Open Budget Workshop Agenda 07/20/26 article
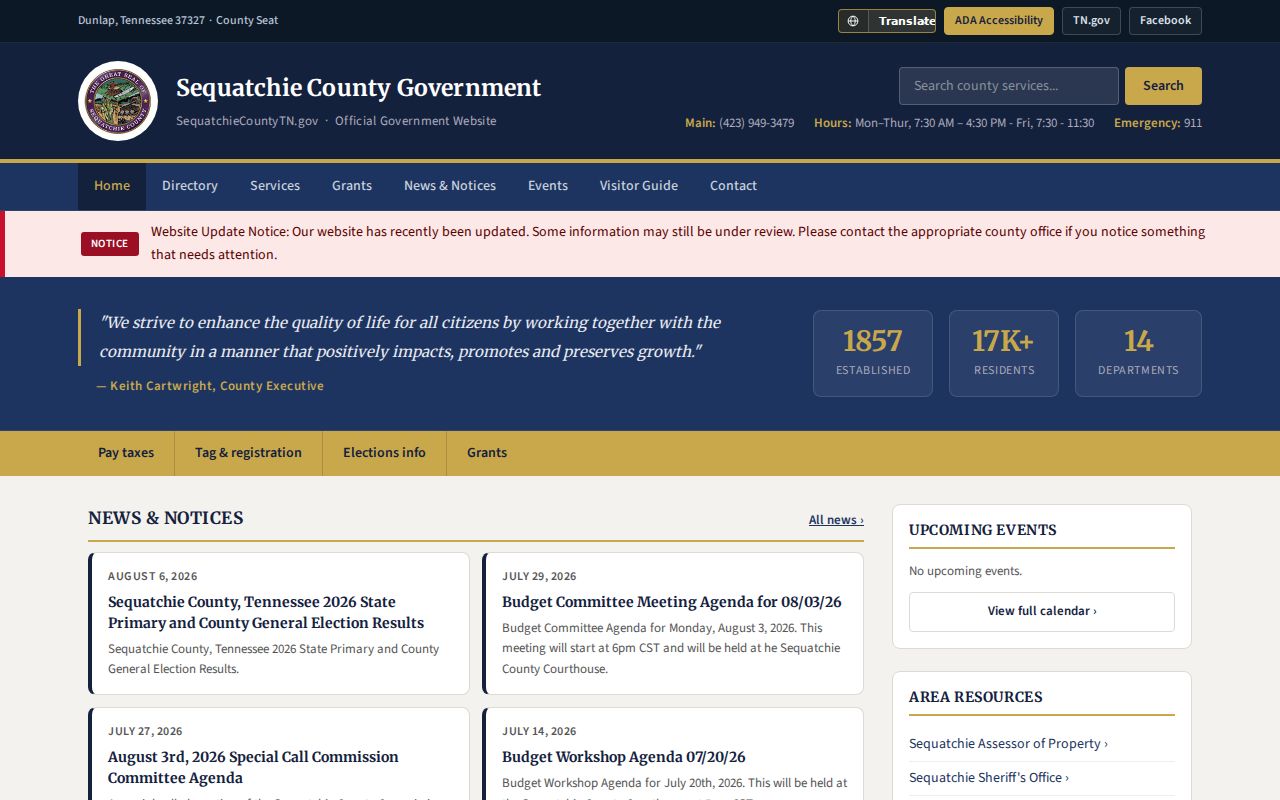Viewport: 1280px width, 800px height. [x=623, y=757]
